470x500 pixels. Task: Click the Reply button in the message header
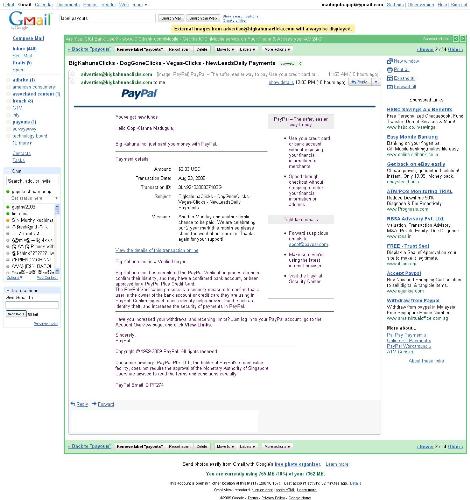[x=360, y=82]
